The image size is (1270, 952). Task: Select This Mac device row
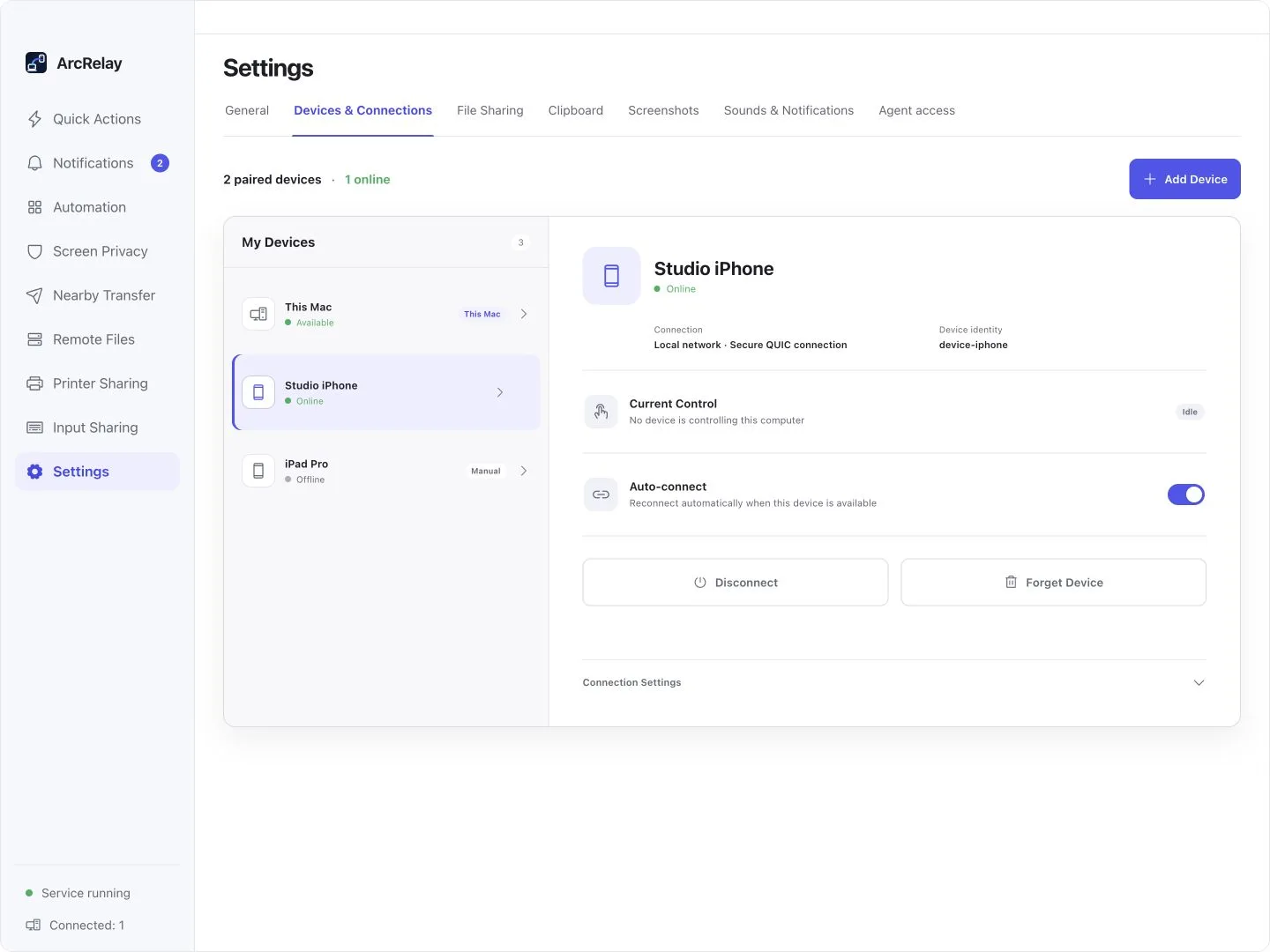coord(386,314)
